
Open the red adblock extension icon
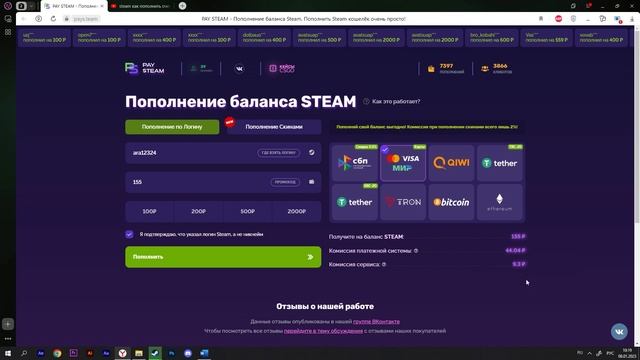pyautogui.click(x=558, y=19)
